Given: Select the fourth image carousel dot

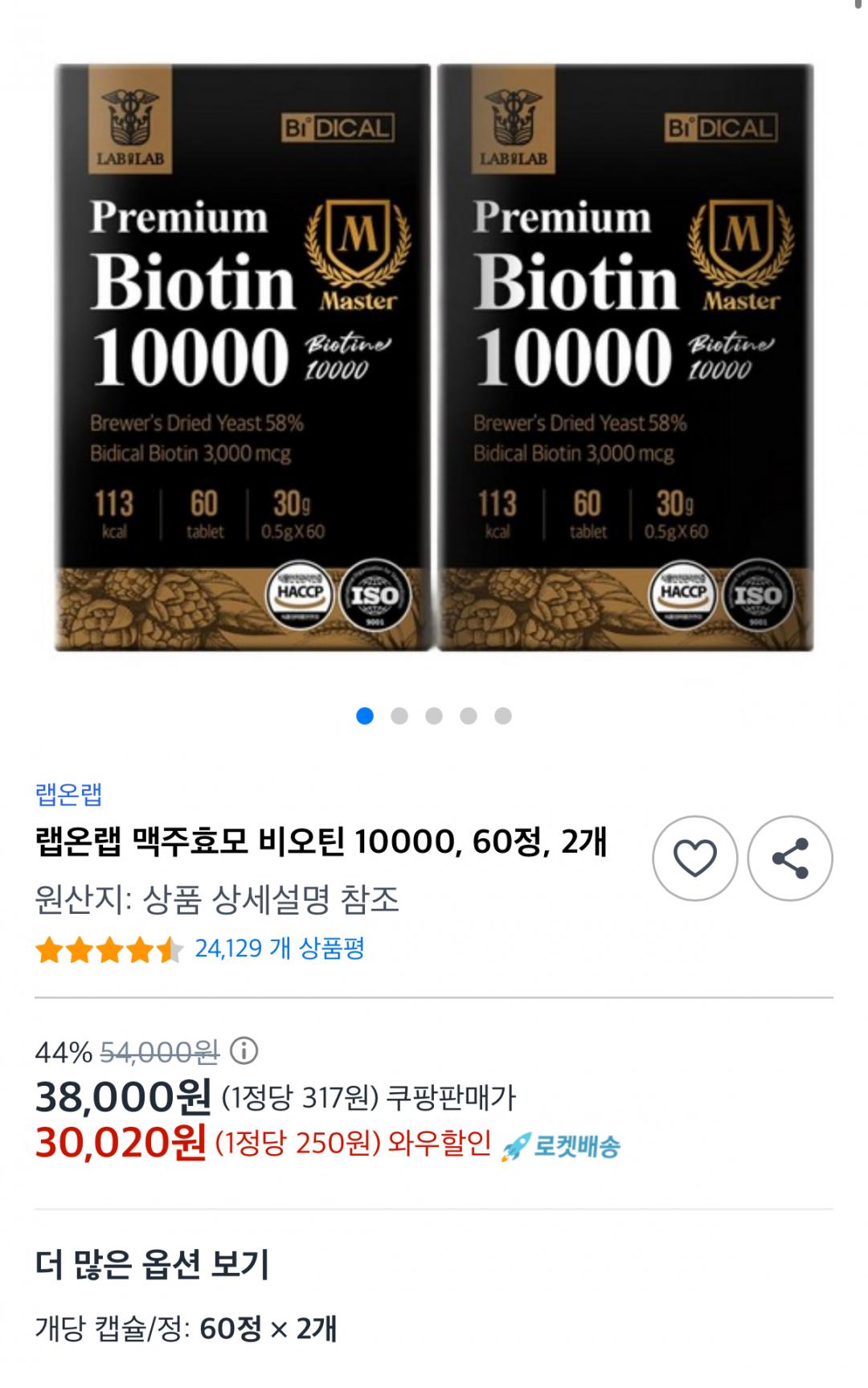Looking at the screenshot, I should [x=469, y=715].
